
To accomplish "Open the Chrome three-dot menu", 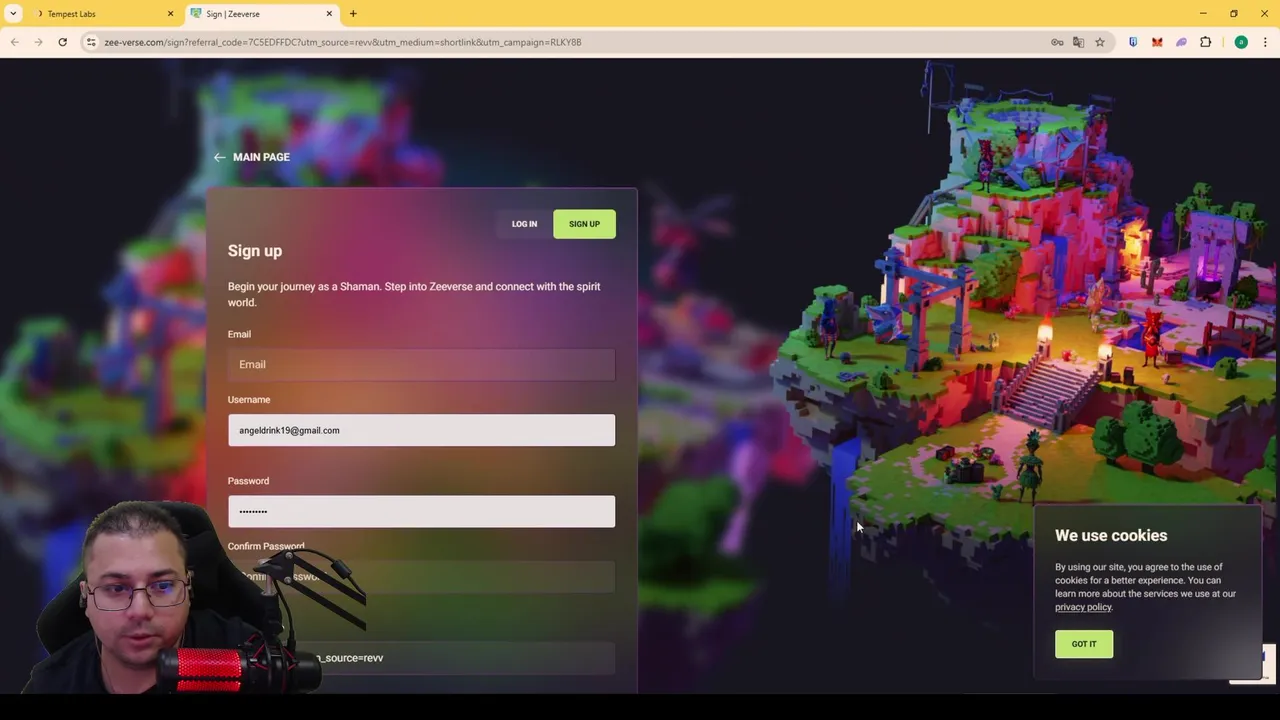I will 1265,42.
